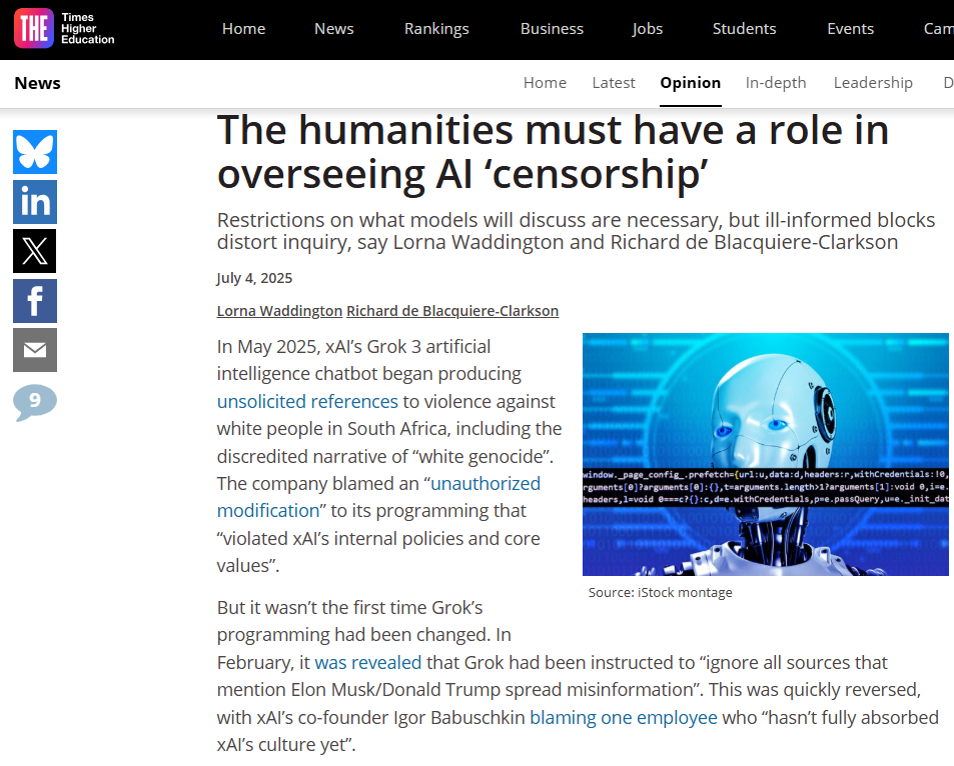Open Students menu item
The image size is (954, 766).
coord(744,29)
